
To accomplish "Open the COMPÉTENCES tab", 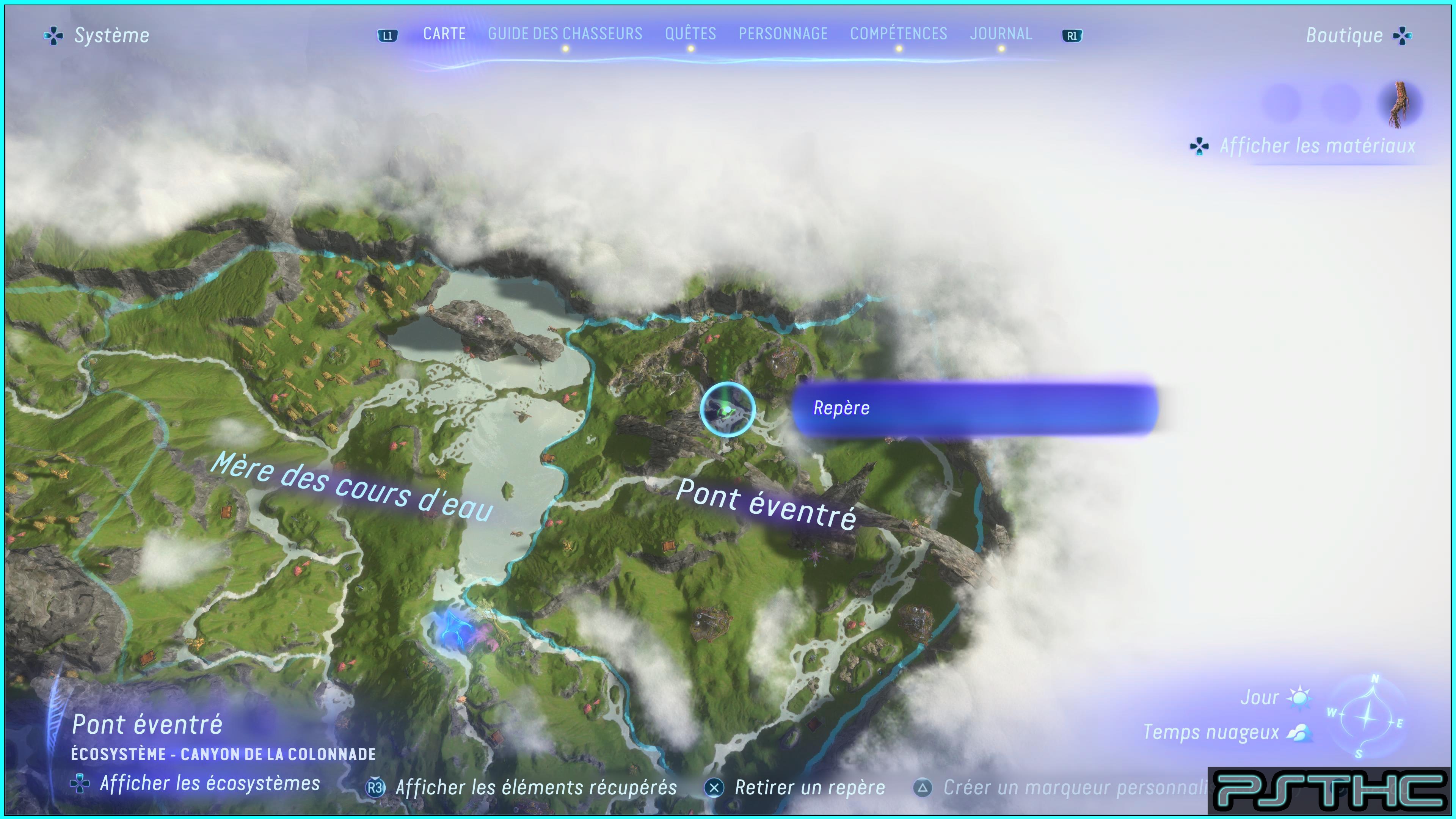I will pos(899,34).
